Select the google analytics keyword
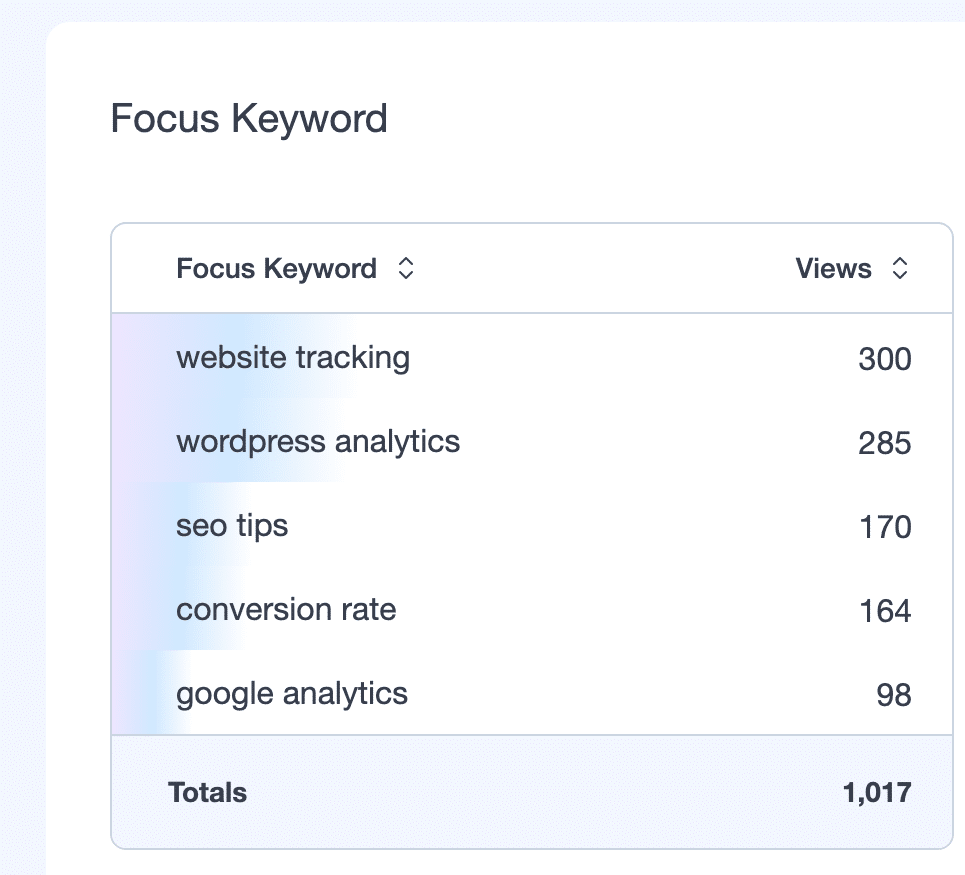965x875 pixels. [292, 694]
